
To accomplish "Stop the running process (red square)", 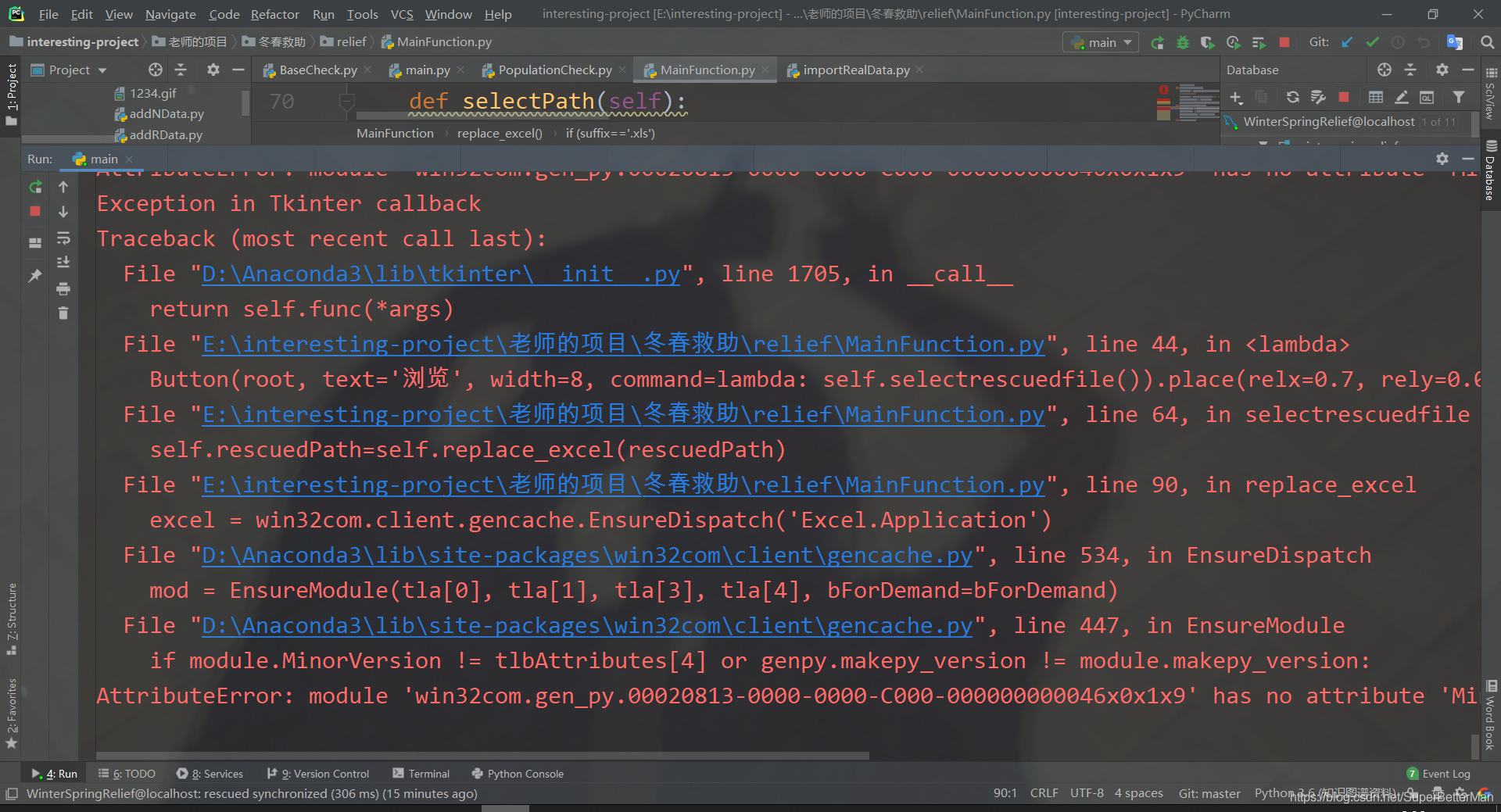I will 1284,43.
